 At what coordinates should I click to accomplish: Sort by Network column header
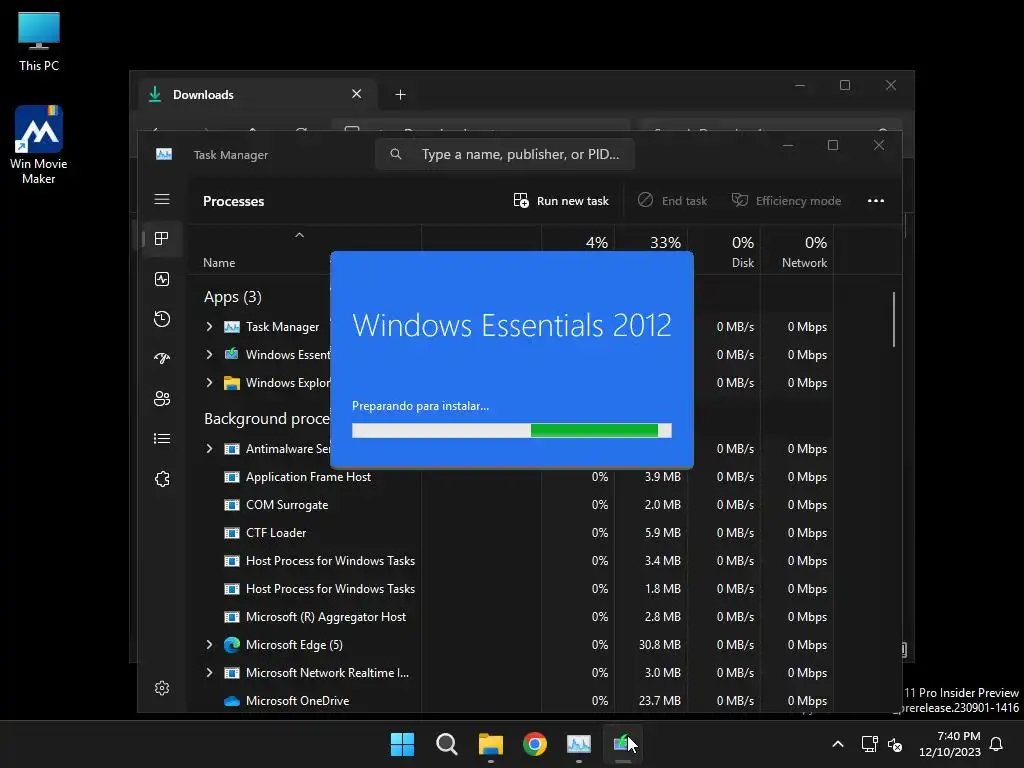coord(805,263)
